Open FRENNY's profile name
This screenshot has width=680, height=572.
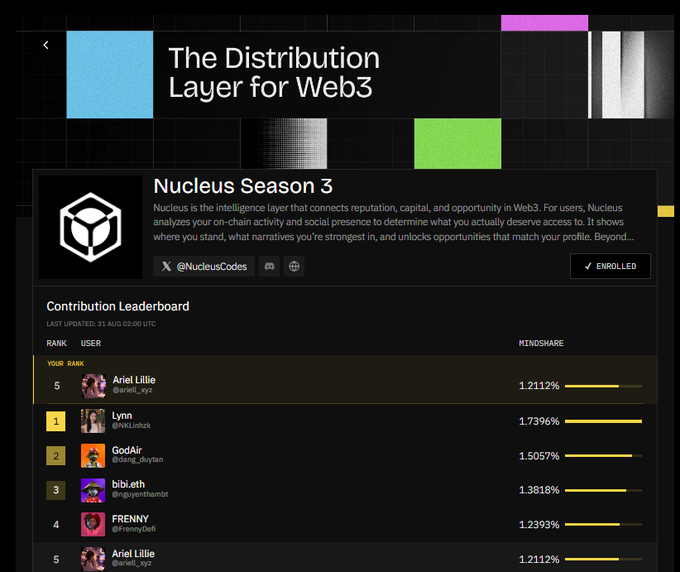pos(130,519)
